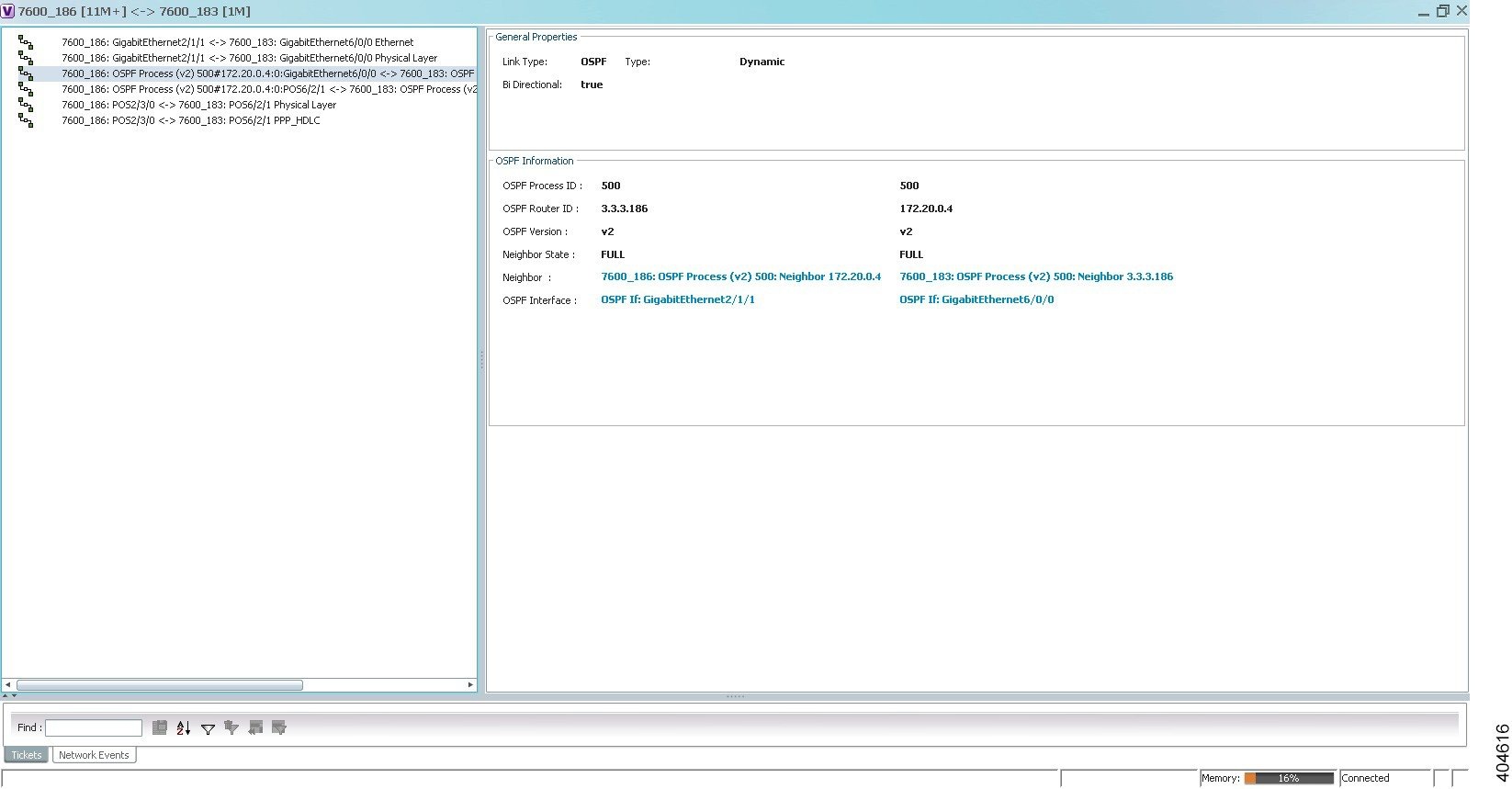Open 7600_186 Neighbor 172.20.0.4 link
Image resolution: width=1512 pixels, height=789 pixels.
740,276
